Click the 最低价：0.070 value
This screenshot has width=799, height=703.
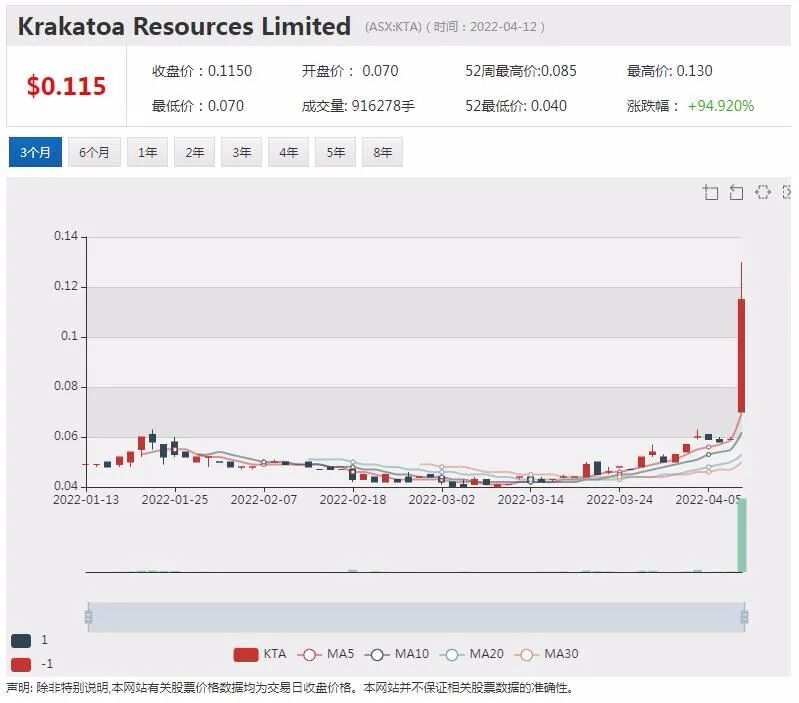[198, 106]
